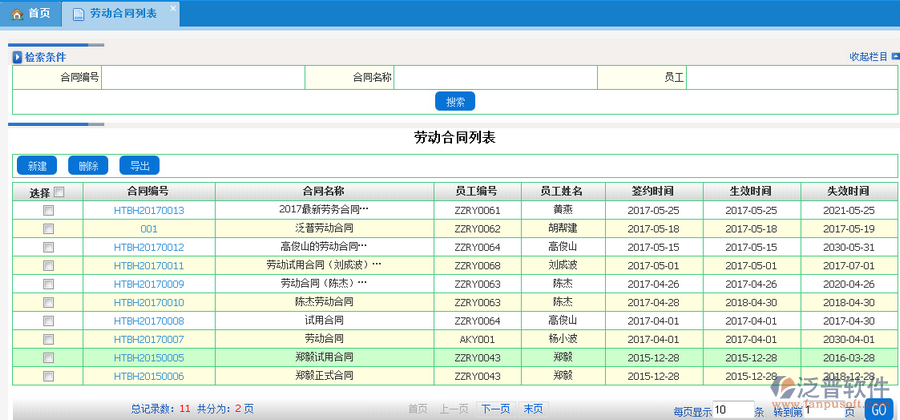
Task: Click the 搜索 button
Action: click(455, 101)
